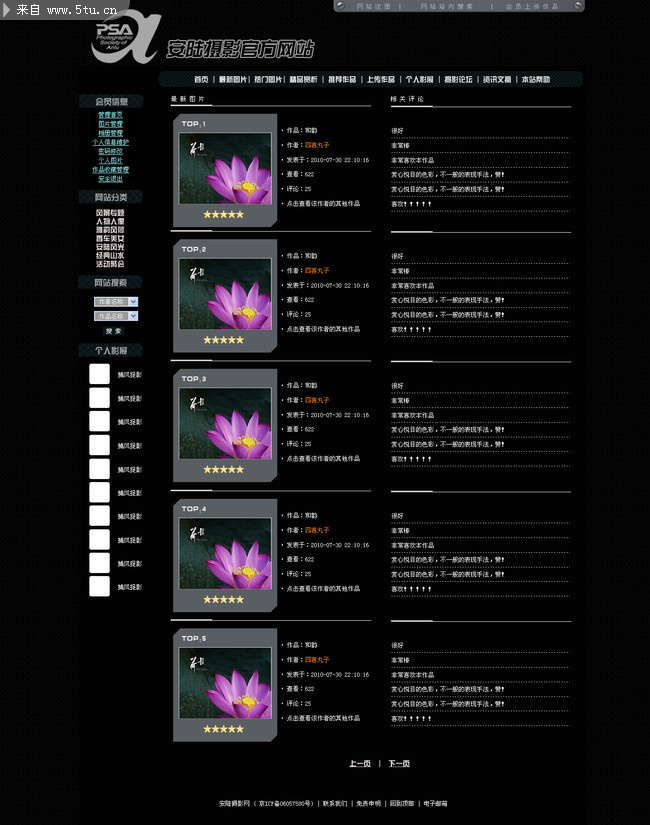Click author 四喜丸子 in TOP 1

pos(317,145)
